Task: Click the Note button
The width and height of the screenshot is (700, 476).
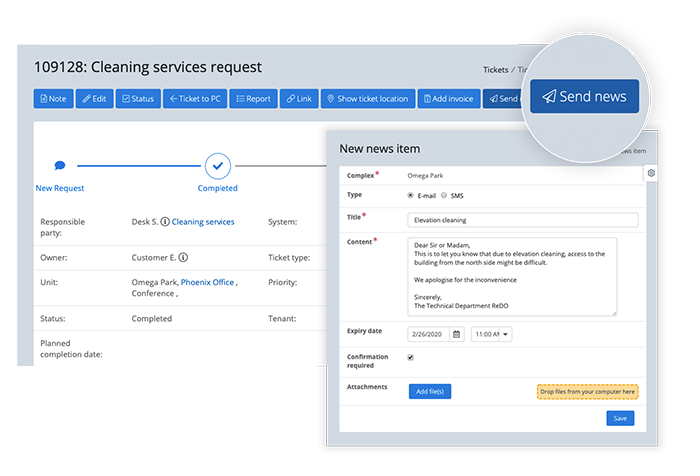Action: click(54, 99)
